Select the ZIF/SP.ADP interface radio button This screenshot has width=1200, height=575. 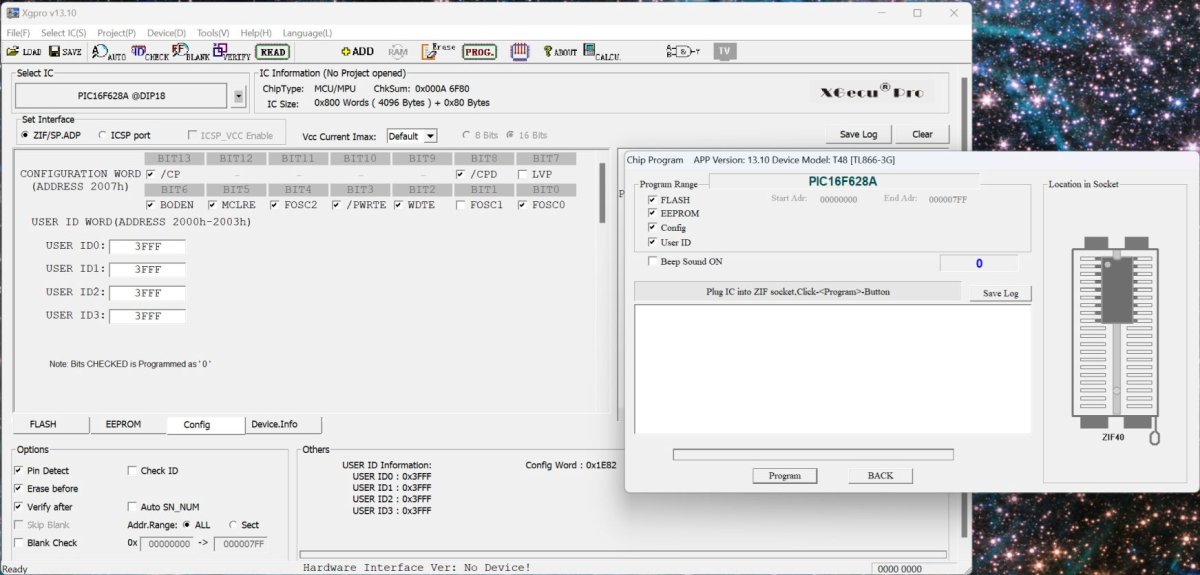click(x=26, y=134)
